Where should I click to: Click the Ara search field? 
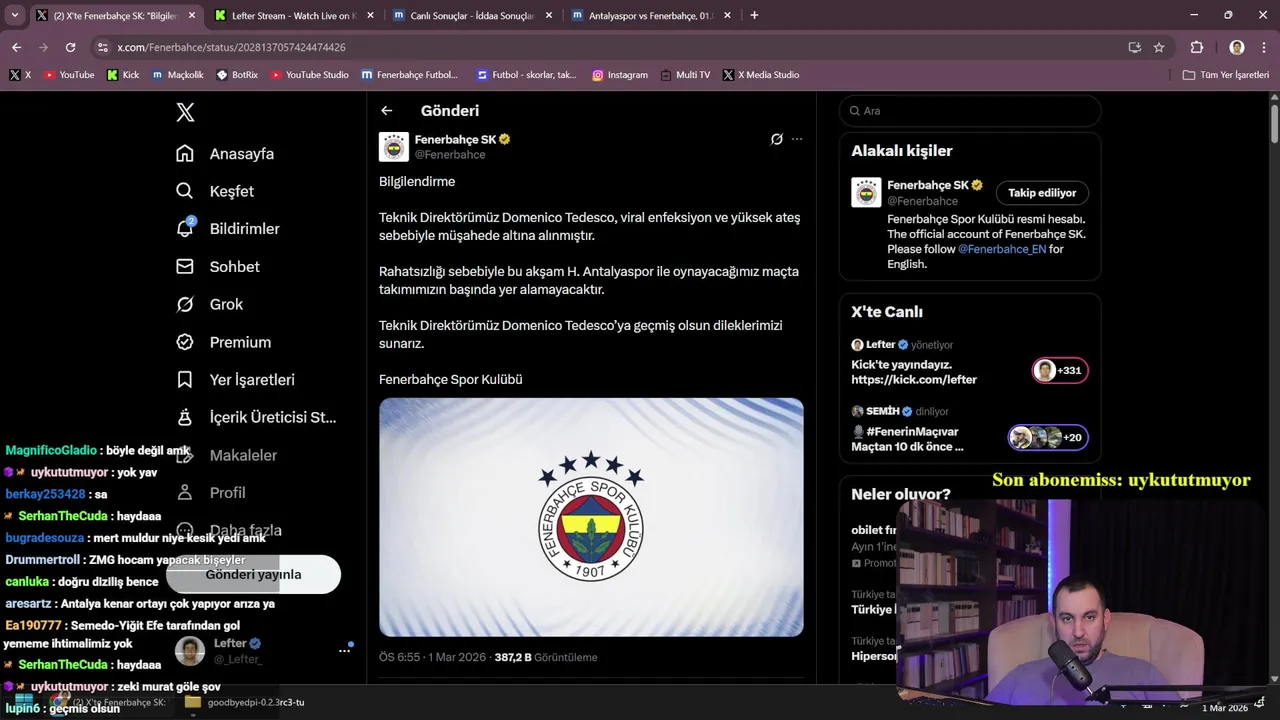coord(970,111)
